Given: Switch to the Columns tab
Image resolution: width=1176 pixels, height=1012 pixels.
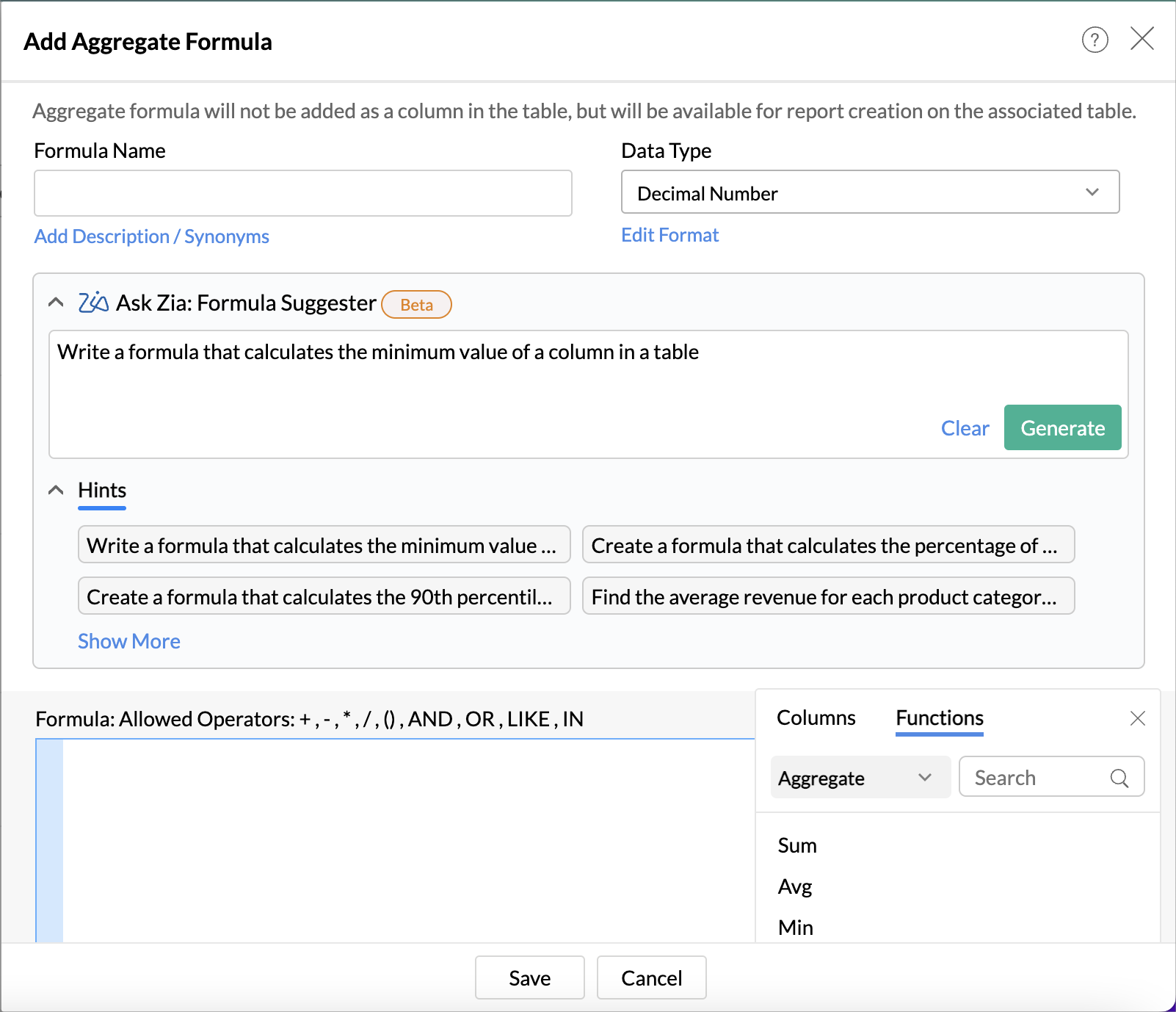Looking at the screenshot, I should (x=816, y=718).
